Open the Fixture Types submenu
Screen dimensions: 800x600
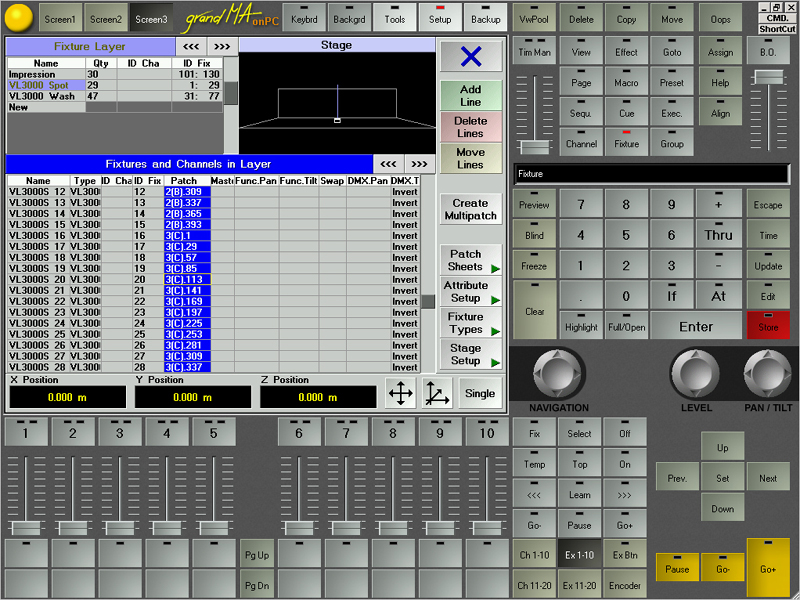(x=470, y=323)
